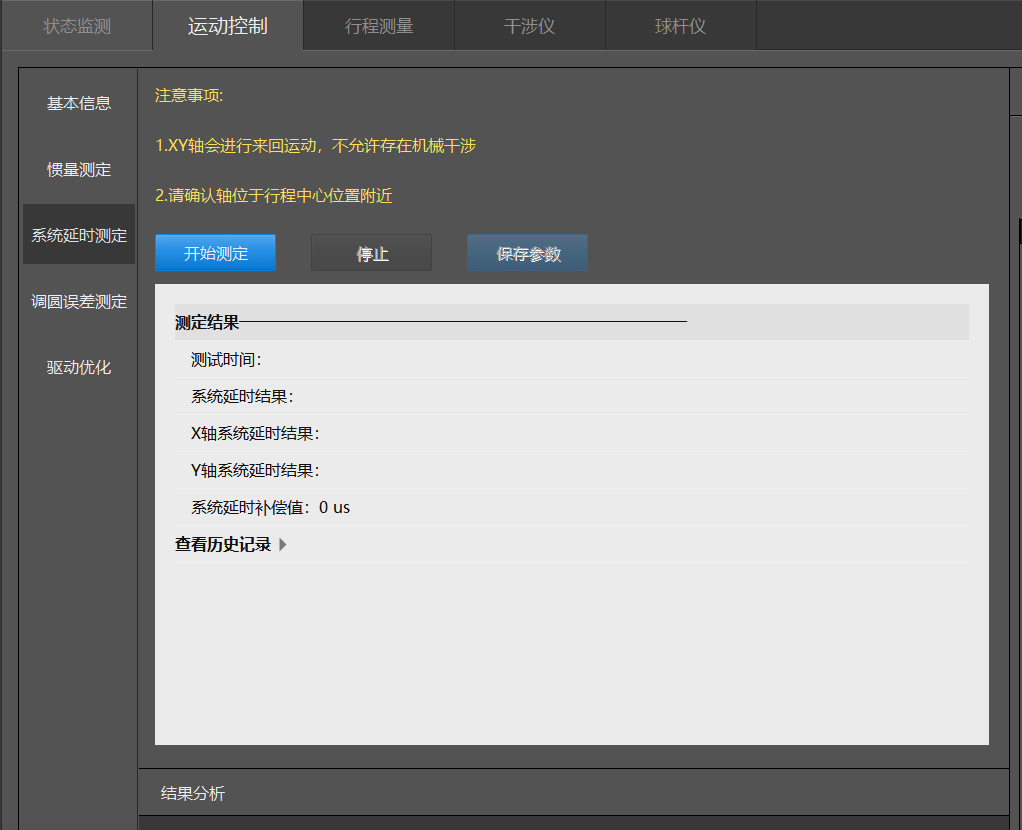The width and height of the screenshot is (1022, 830).
Task: Expand 查看历史记录 arrow
Action: [x=283, y=544]
